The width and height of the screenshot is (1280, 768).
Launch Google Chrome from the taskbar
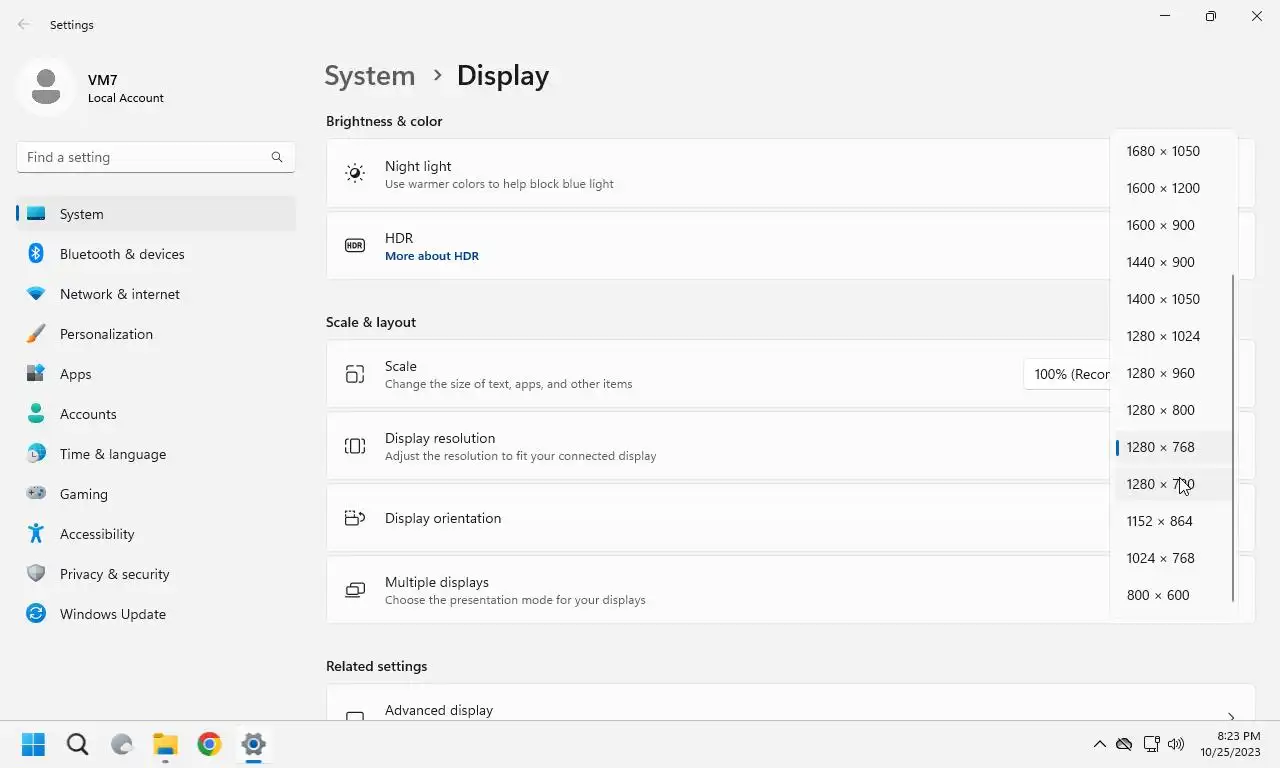[x=209, y=744]
